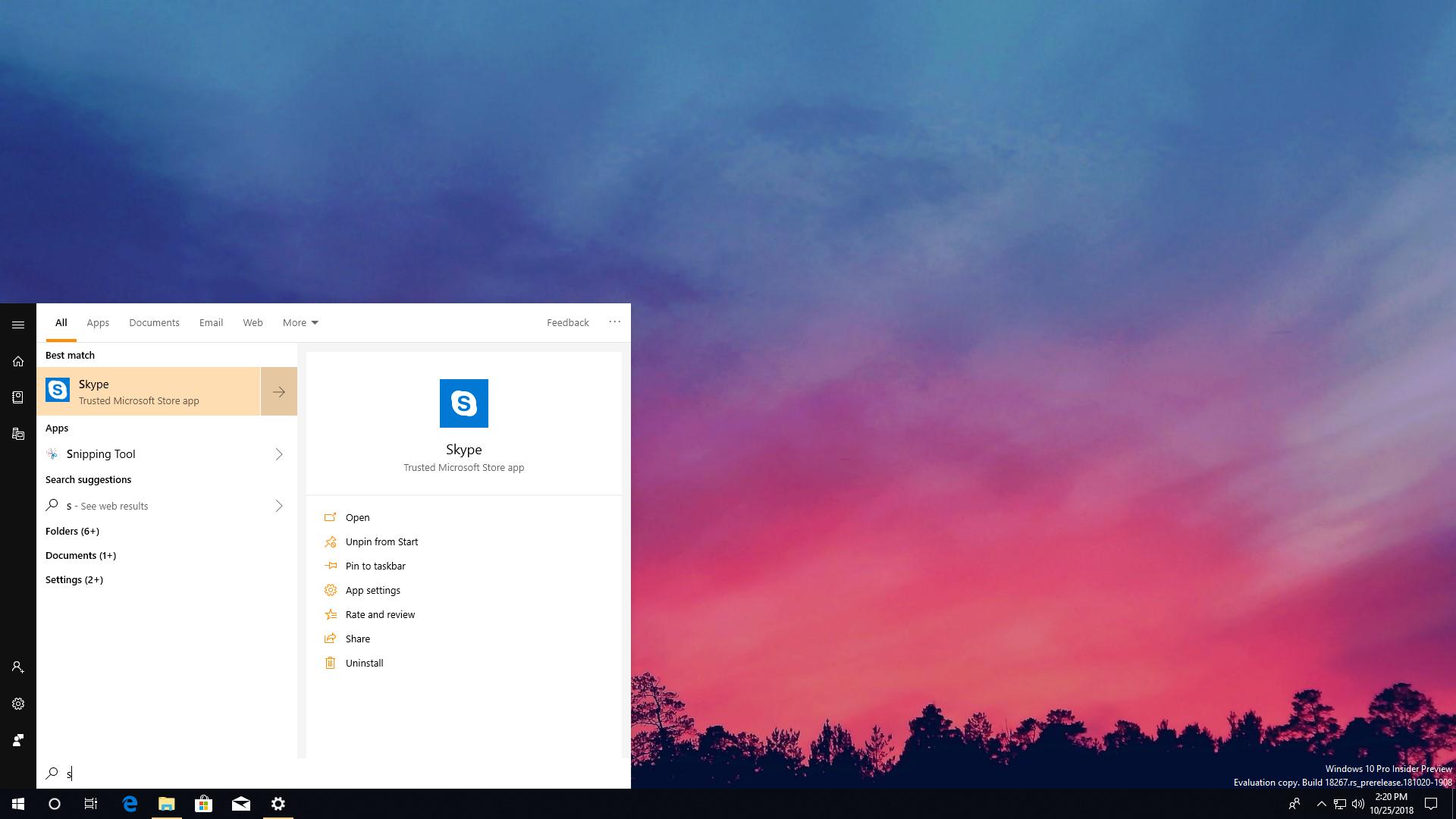Click the search magnifier icon in search box
This screenshot has height=819, width=1456.
(52, 773)
